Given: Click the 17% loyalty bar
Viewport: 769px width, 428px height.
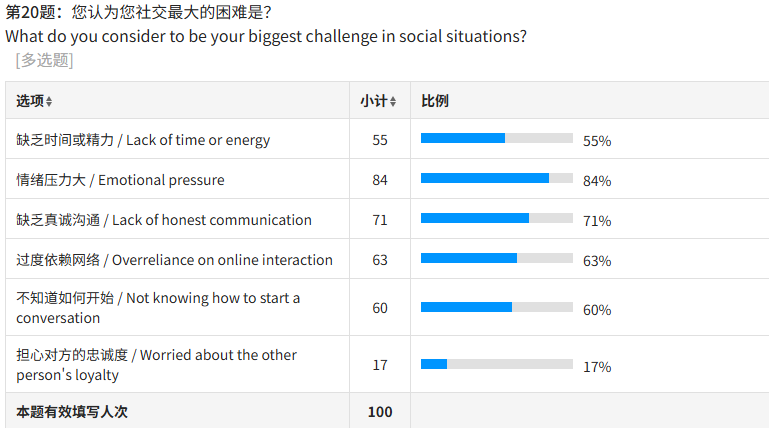Looking at the screenshot, I should [x=496, y=365].
